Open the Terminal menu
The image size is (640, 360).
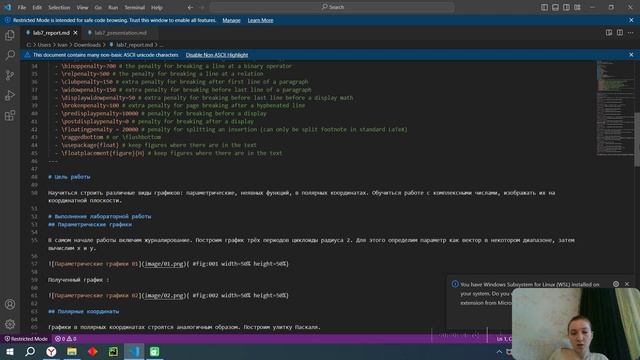(135, 7)
